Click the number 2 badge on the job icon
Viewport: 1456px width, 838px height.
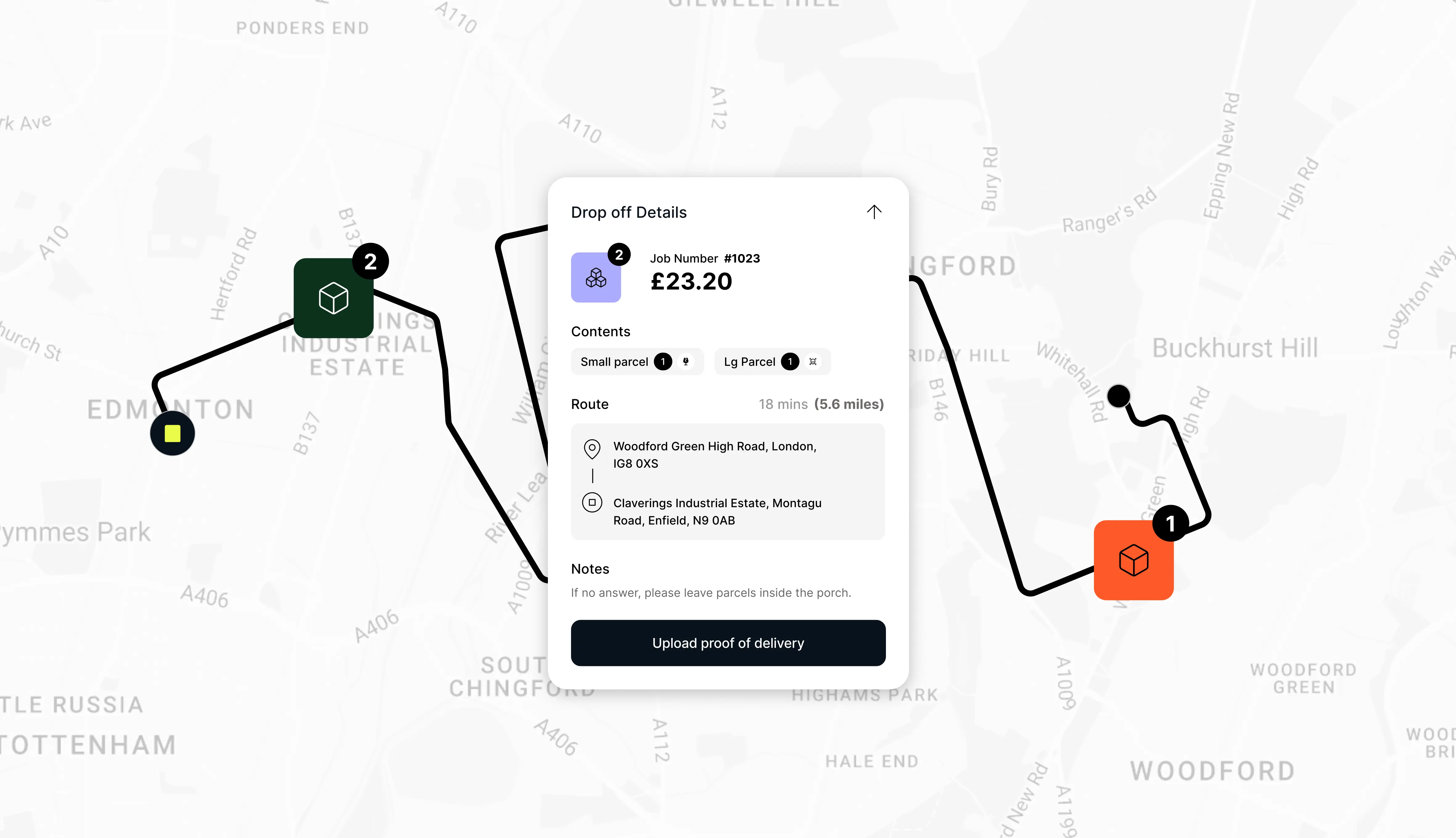619,254
